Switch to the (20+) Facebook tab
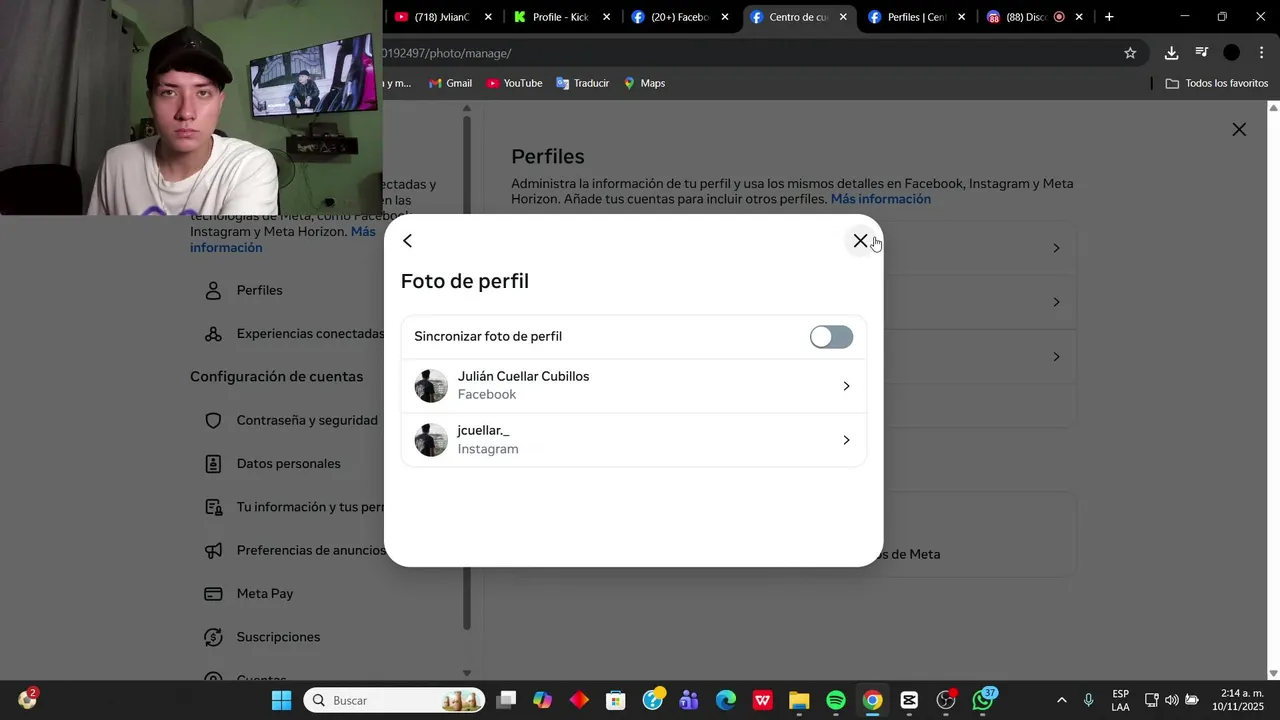The height and width of the screenshot is (720, 1280). click(679, 17)
